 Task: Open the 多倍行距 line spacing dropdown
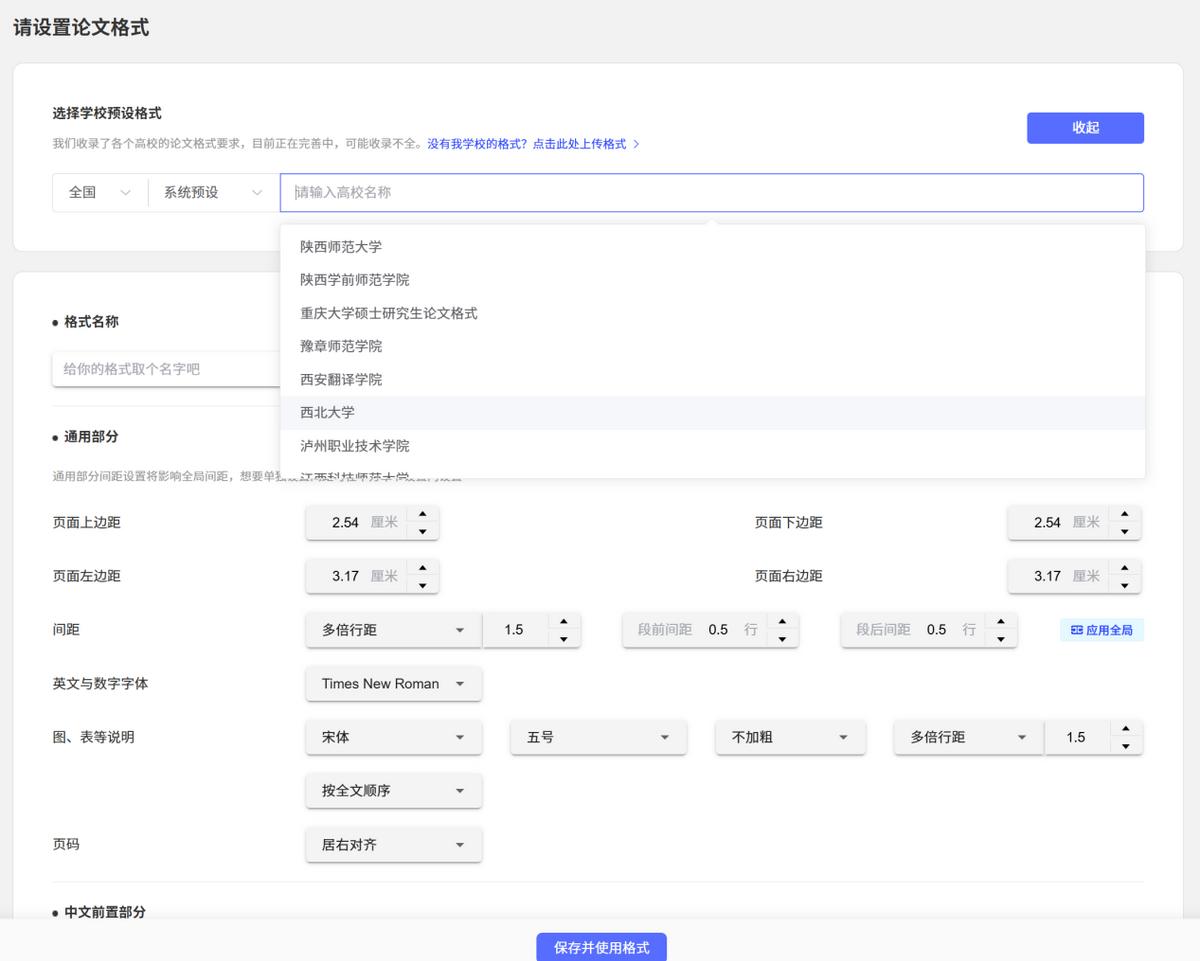click(392, 629)
